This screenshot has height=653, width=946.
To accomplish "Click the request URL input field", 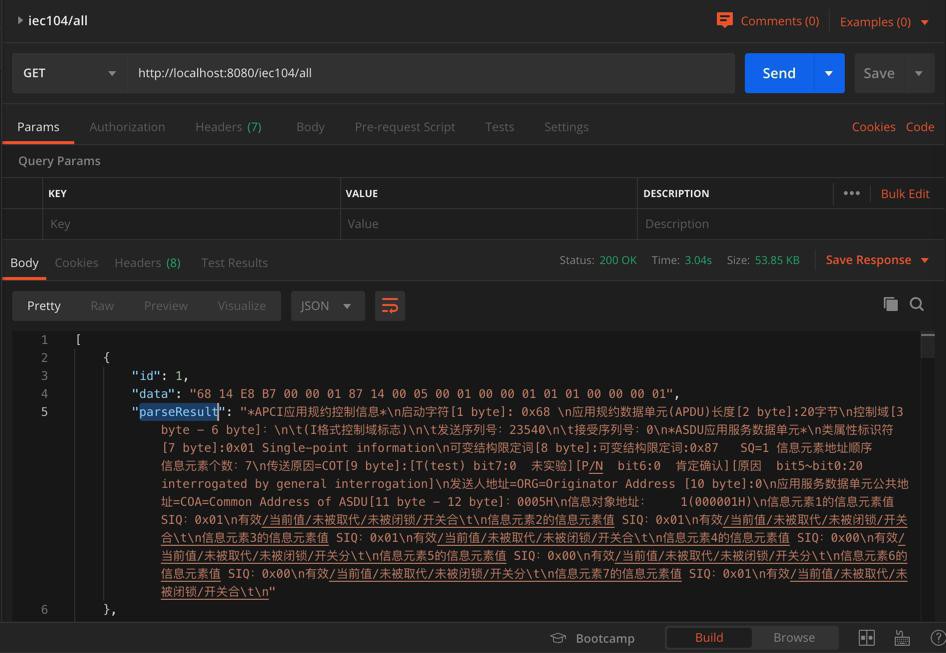I will point(430,73).
